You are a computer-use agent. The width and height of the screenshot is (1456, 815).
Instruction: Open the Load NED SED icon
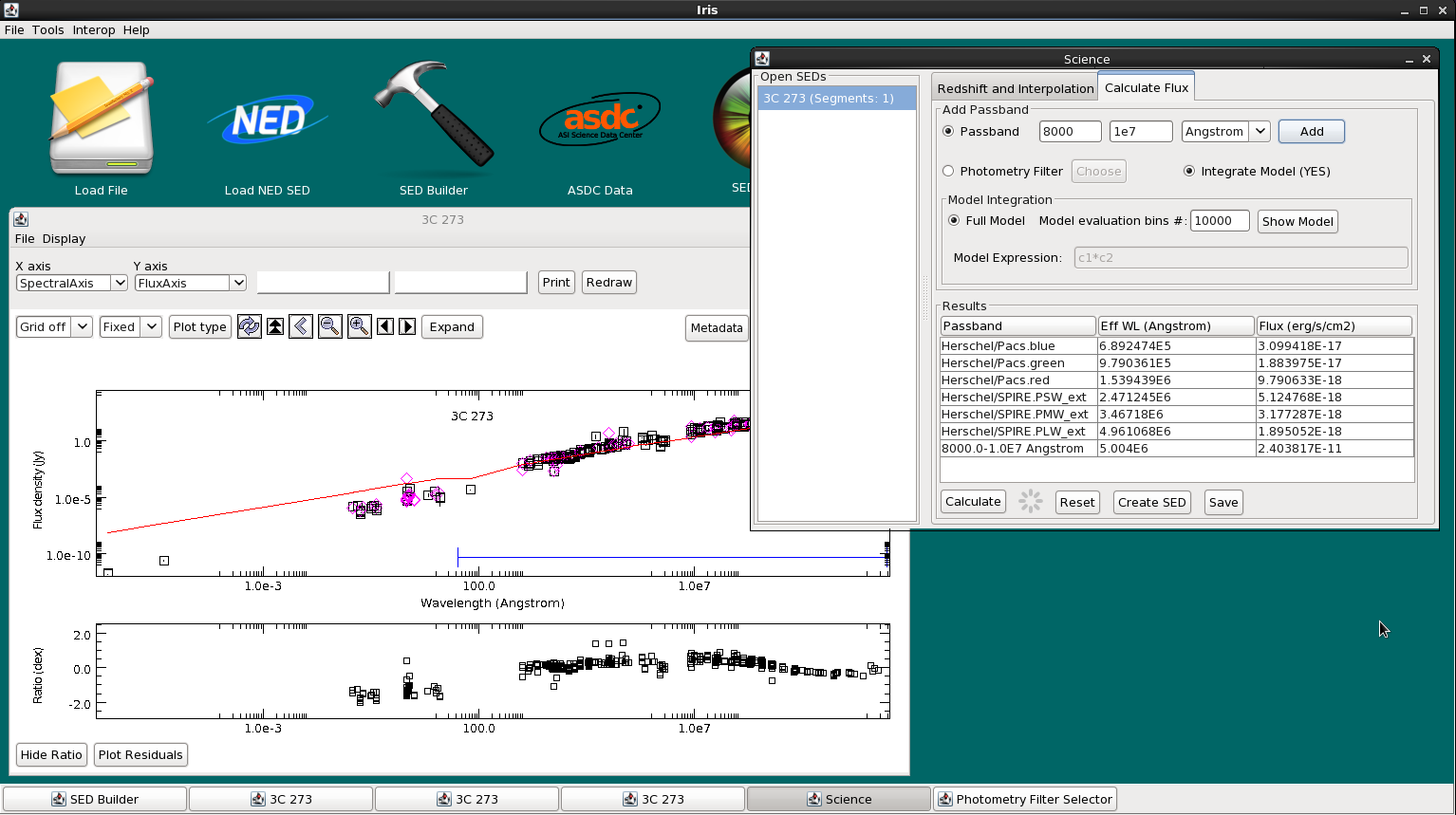click(x=268, y=120)
